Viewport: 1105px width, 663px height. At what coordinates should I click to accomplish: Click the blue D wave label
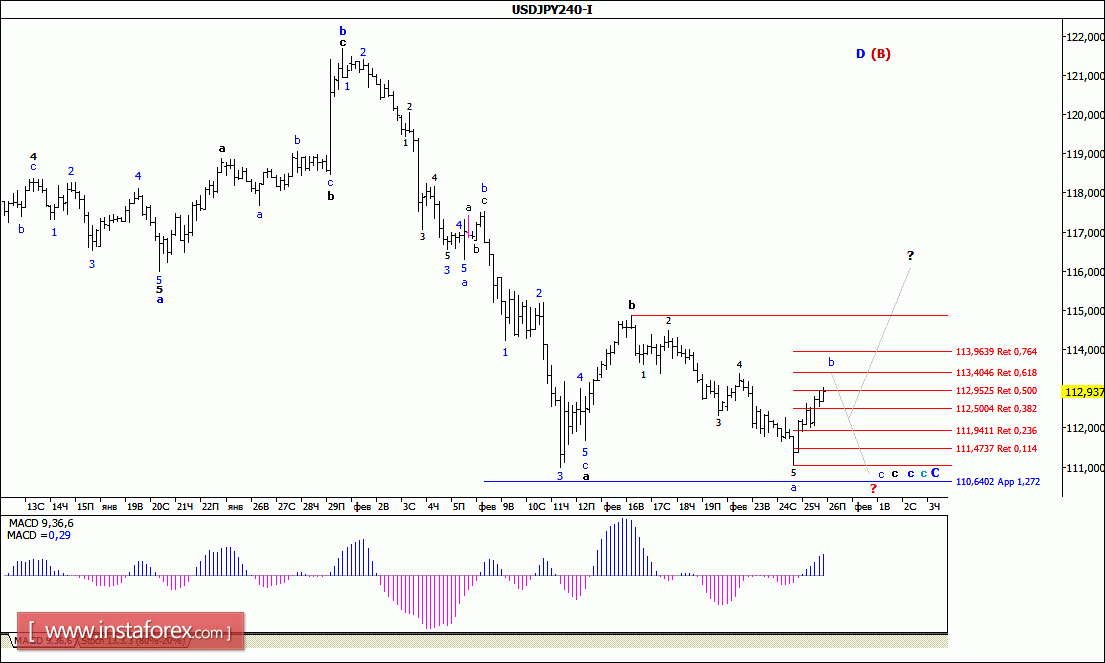(x=860, y=54)
